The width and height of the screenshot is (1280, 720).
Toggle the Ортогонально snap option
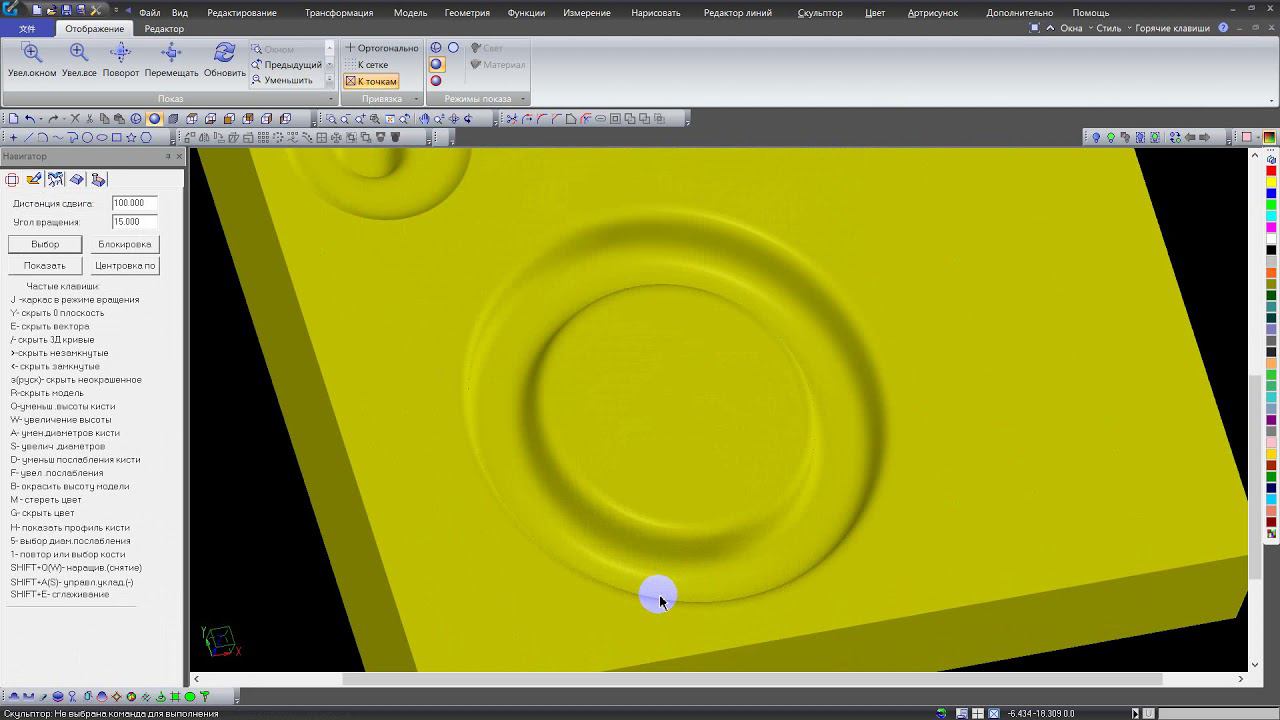point(381,48)
